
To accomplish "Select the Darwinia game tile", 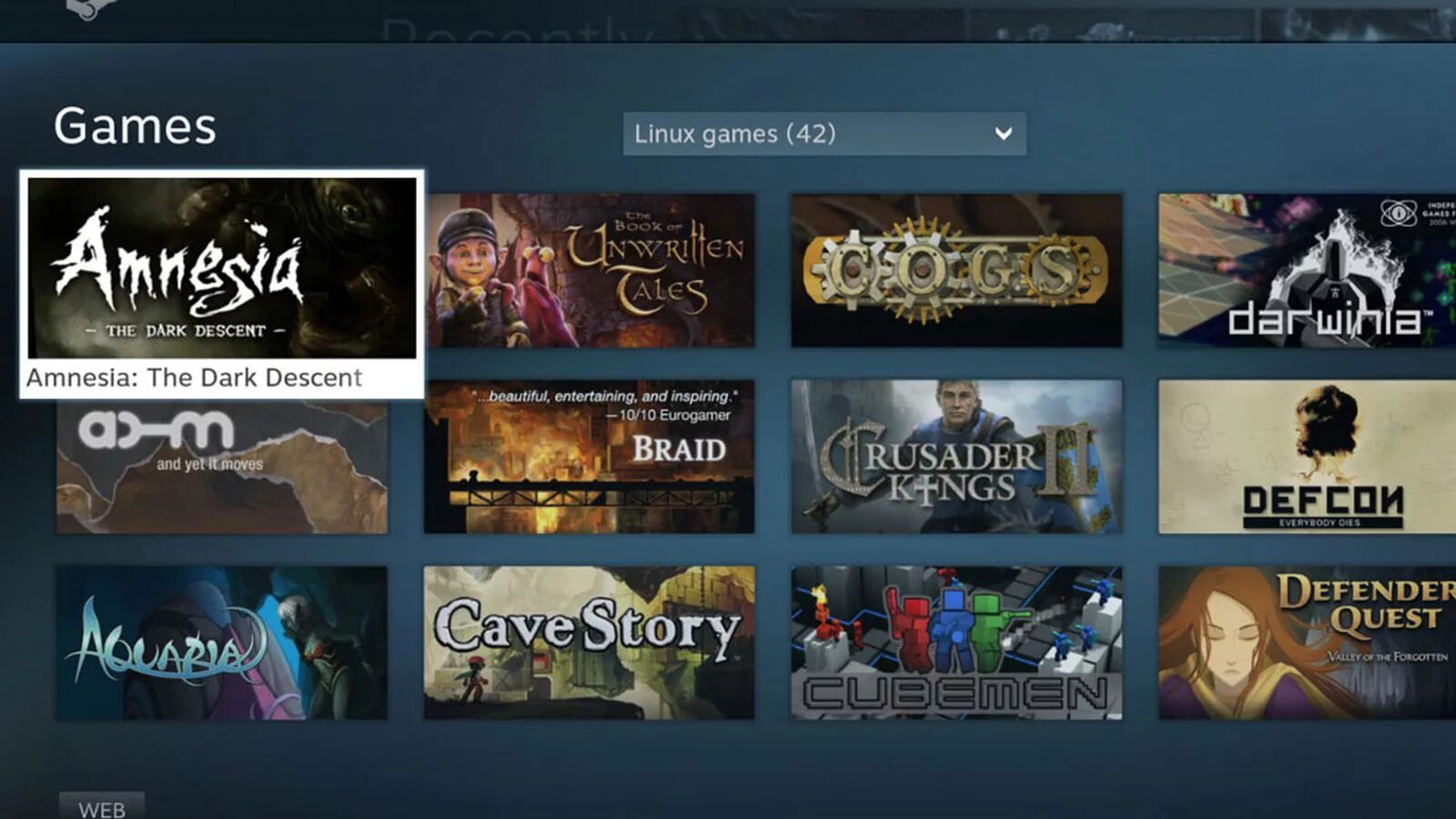I will point(1307,270).
